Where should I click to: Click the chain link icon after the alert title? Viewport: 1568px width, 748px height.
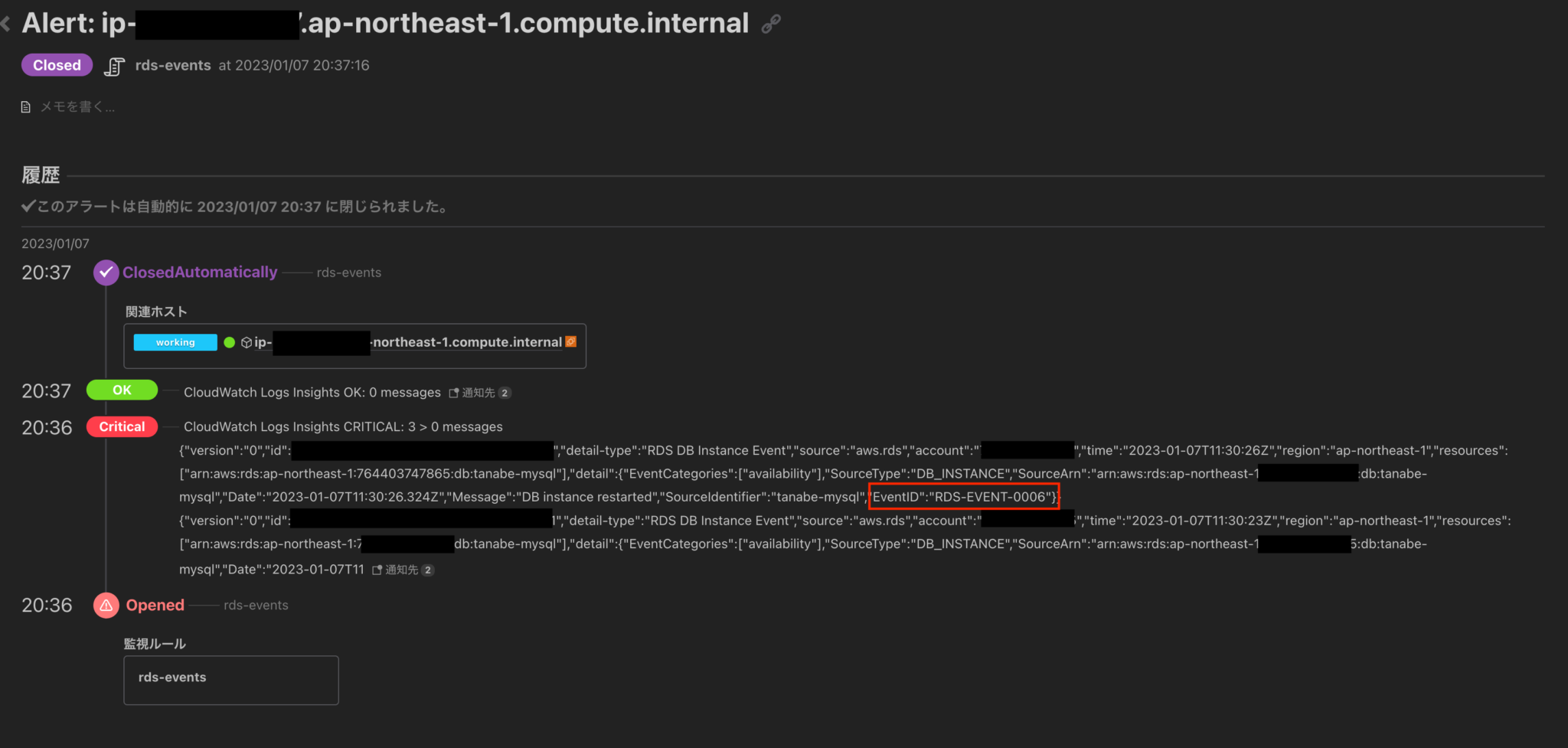pos(771,24)
